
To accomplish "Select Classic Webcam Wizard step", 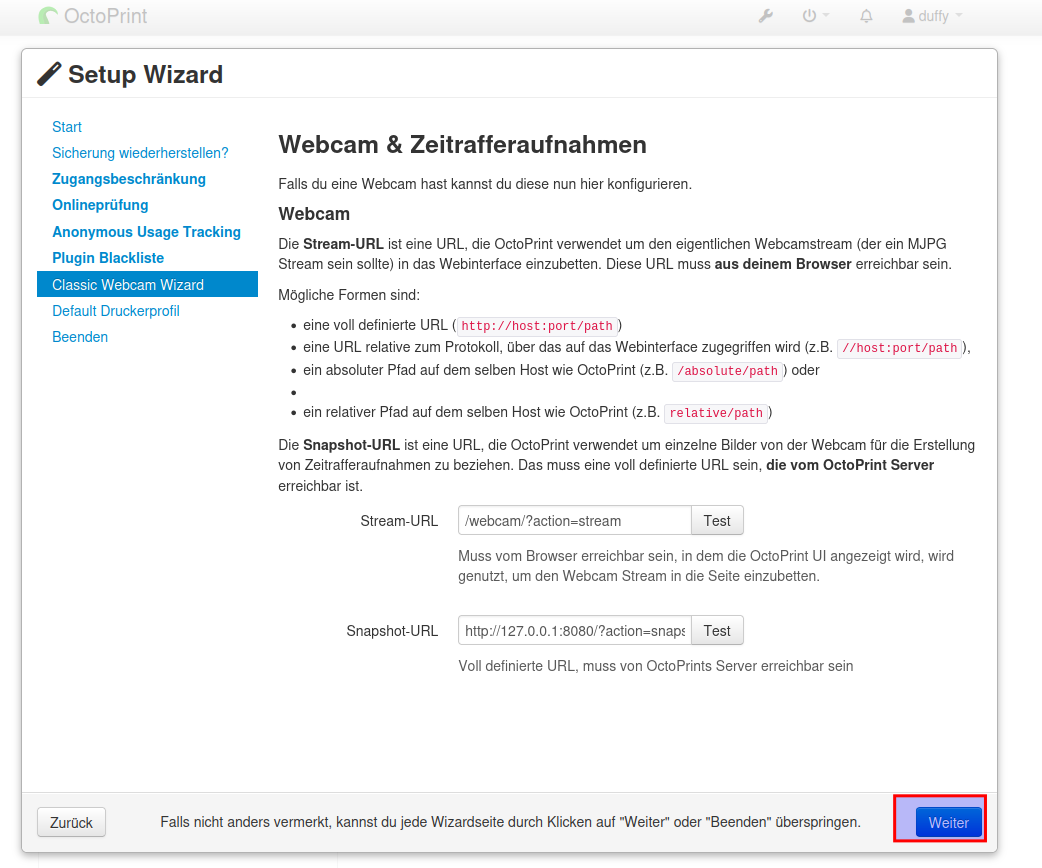I will click(128, 285).
